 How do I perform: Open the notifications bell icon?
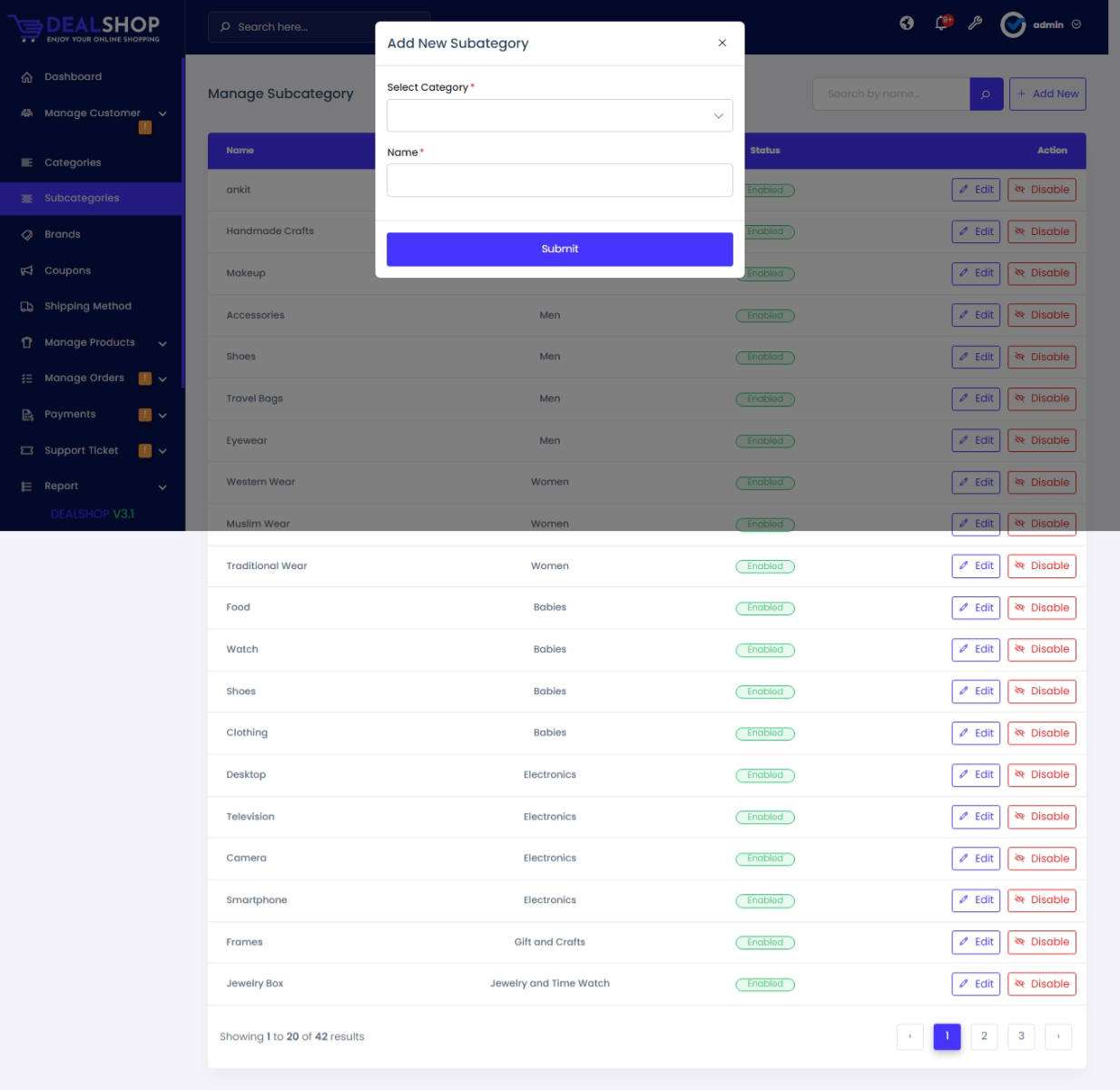coord(942,24)
